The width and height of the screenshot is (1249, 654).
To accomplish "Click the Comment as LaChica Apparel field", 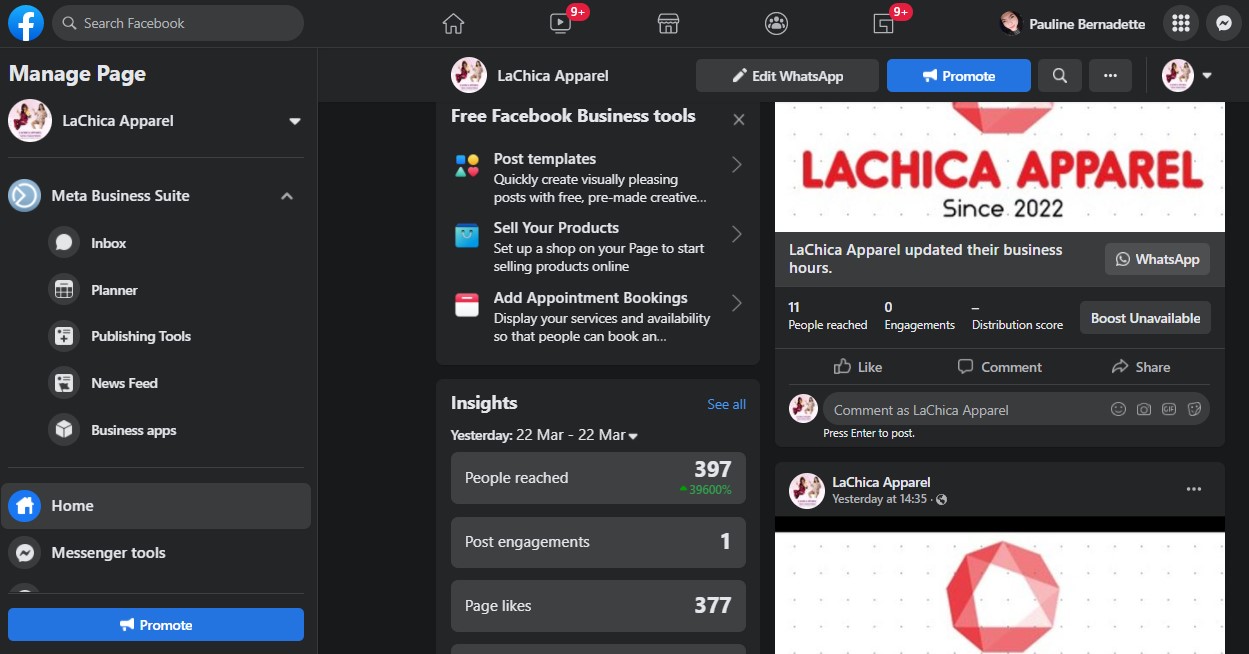I will click(1016, 409).
